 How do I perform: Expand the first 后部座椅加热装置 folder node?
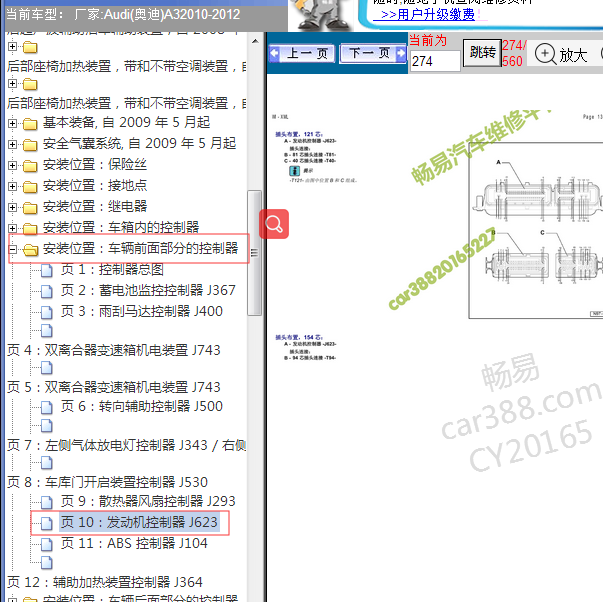click(12, 47)
